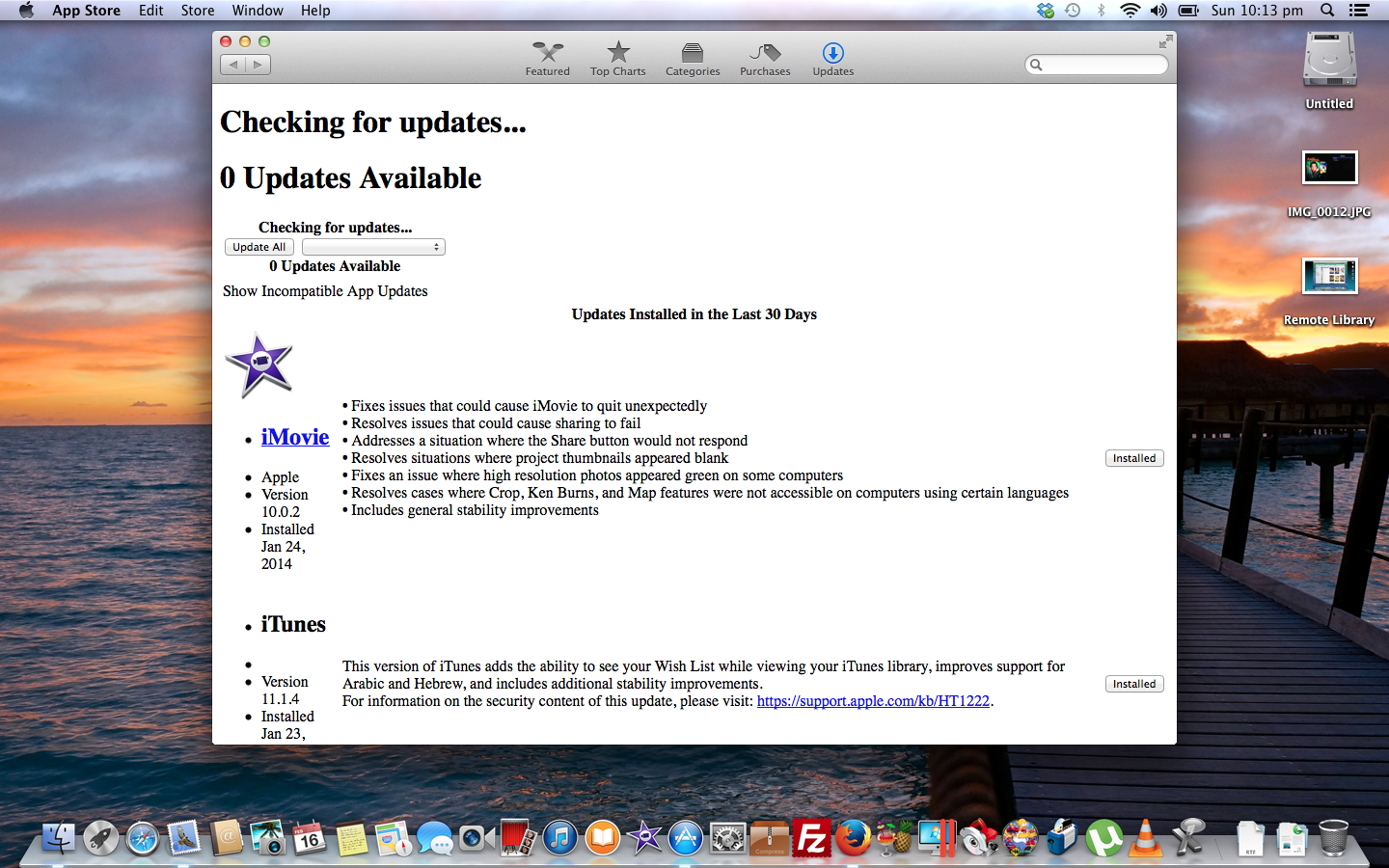1389x868 pixels.
Task: Open the Updates toolbar section
Action: click(833, 59)
